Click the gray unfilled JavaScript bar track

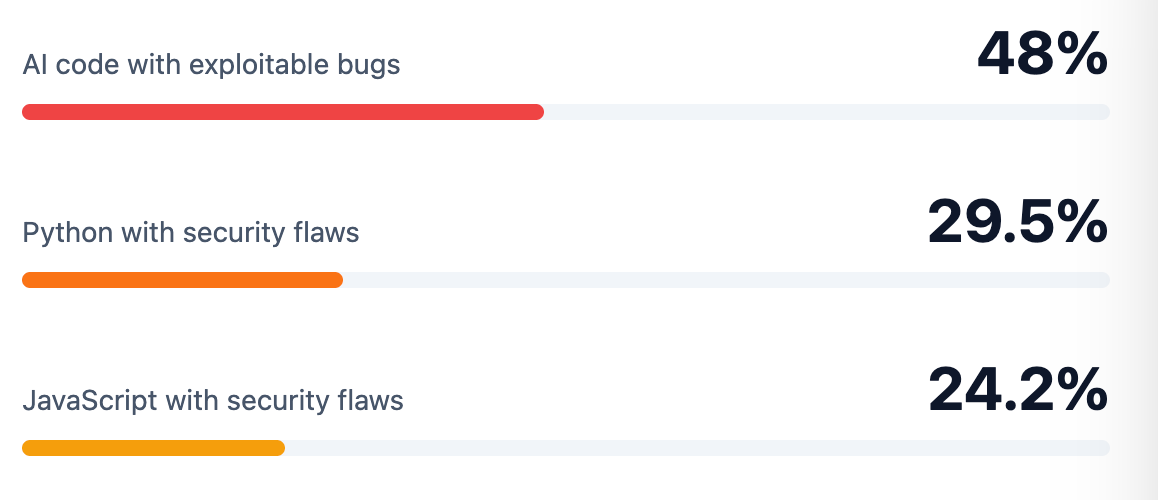coord(697,448)
